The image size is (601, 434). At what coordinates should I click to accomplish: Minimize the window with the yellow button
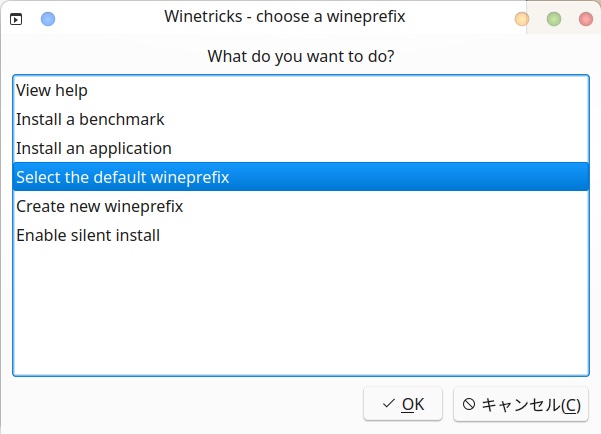pos(522,19)
